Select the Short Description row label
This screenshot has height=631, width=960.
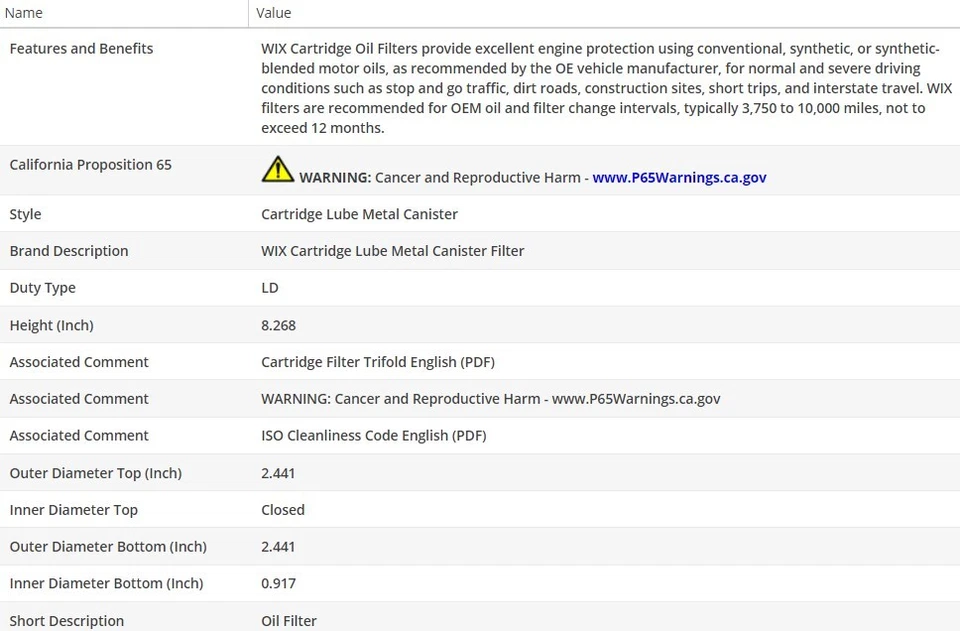[x=67, y=621]
